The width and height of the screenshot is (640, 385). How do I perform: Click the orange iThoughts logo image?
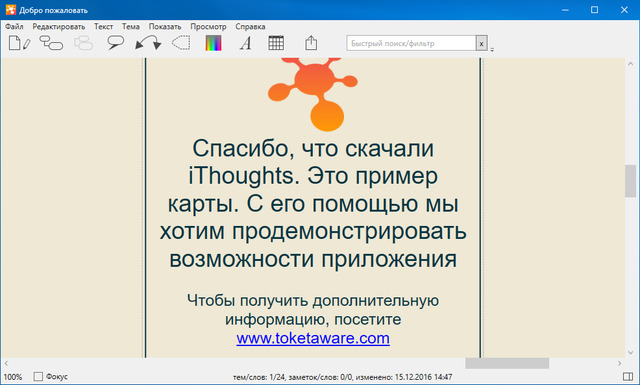pos(313,94)
